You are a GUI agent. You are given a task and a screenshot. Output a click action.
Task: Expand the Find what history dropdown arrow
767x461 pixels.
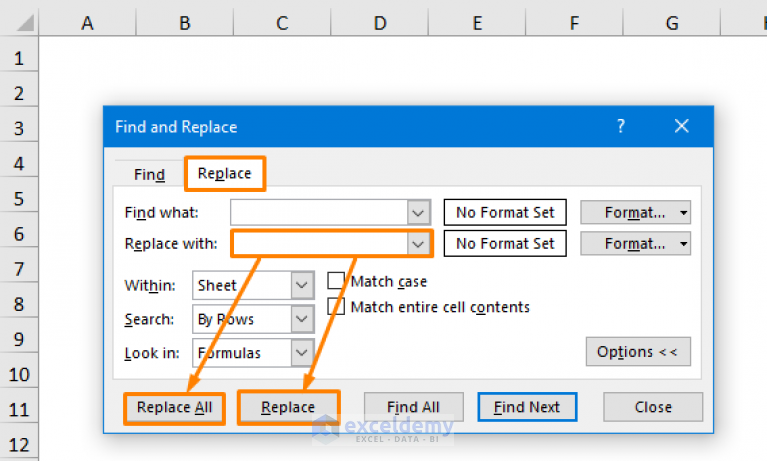click(418, 213)
